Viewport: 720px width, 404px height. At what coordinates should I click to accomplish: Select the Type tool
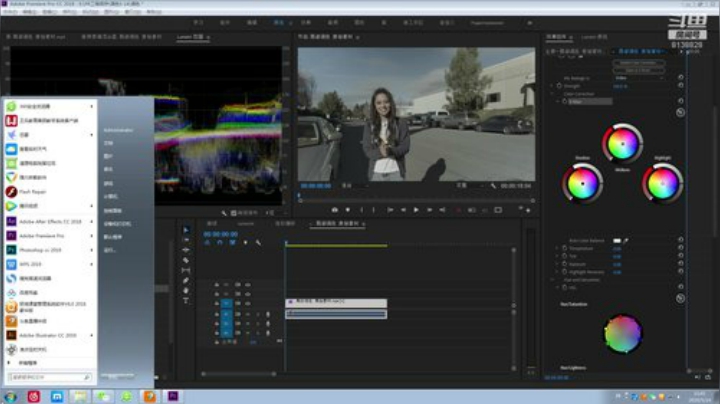tap(186, 301)
